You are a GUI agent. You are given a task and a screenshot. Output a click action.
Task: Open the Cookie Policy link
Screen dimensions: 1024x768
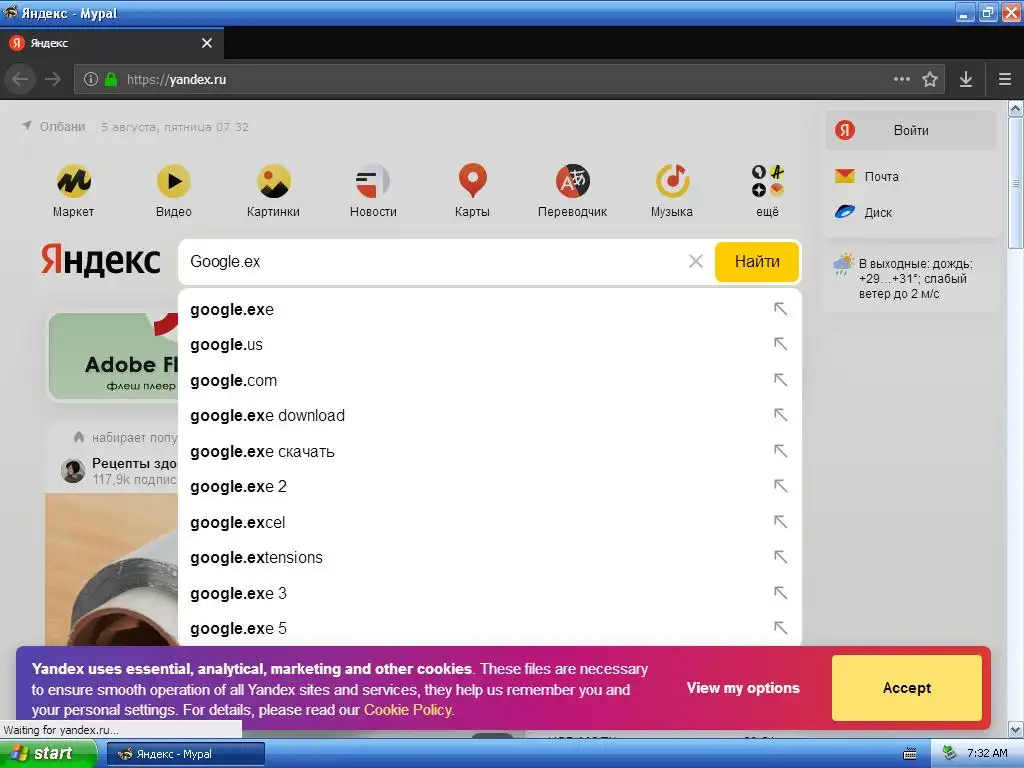coord(408,710)
